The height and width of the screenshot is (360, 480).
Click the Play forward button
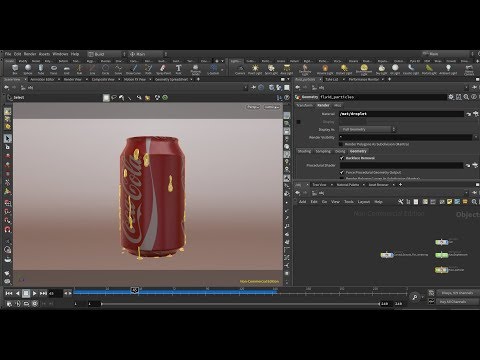click(35, 293)
